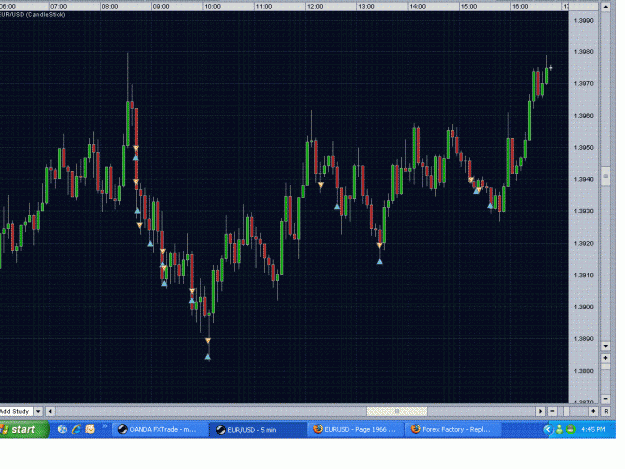
Task: Click the 14:00 time axis label
Action: [417, 6]
